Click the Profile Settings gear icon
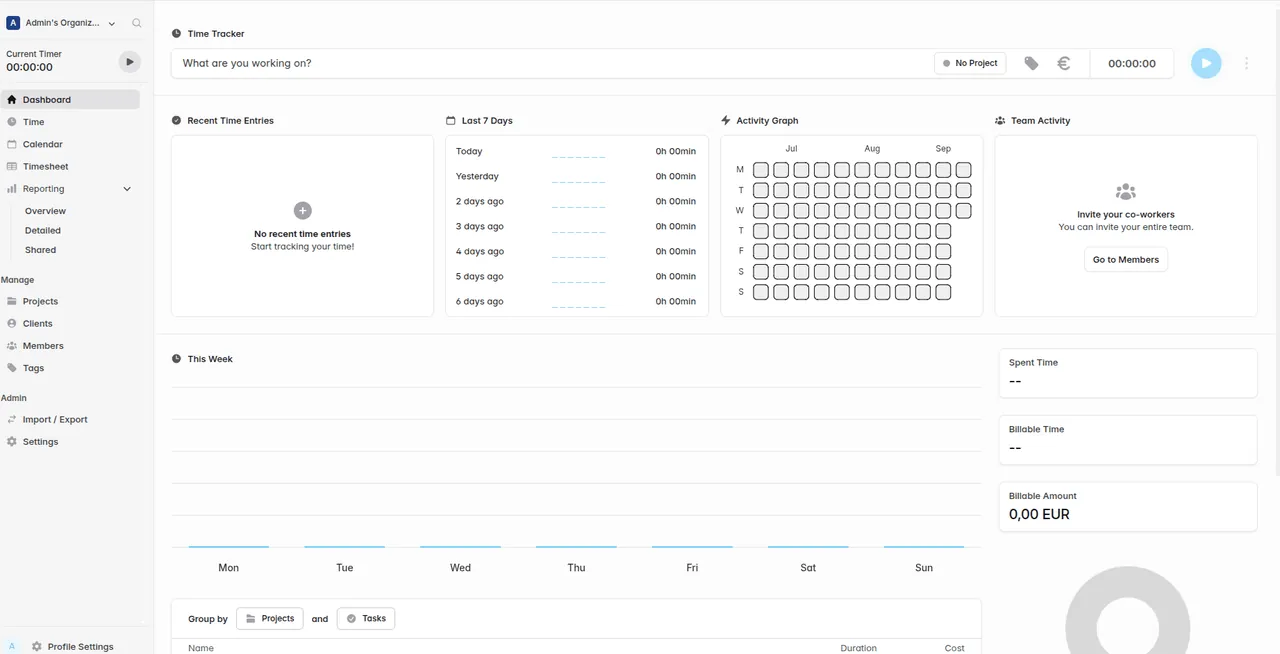 (37, 647)
